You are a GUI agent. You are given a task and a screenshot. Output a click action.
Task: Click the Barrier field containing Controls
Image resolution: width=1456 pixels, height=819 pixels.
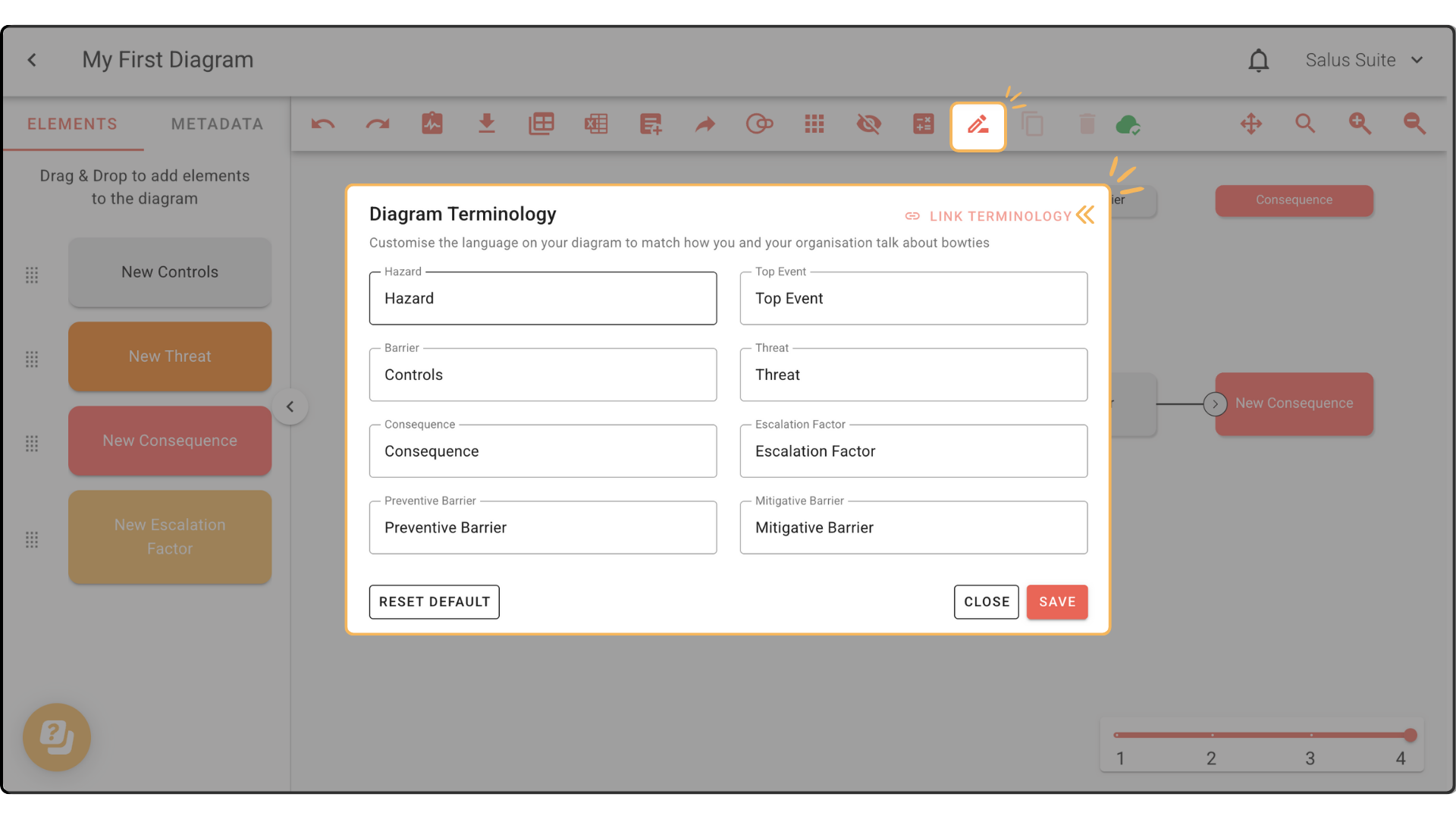542,375
